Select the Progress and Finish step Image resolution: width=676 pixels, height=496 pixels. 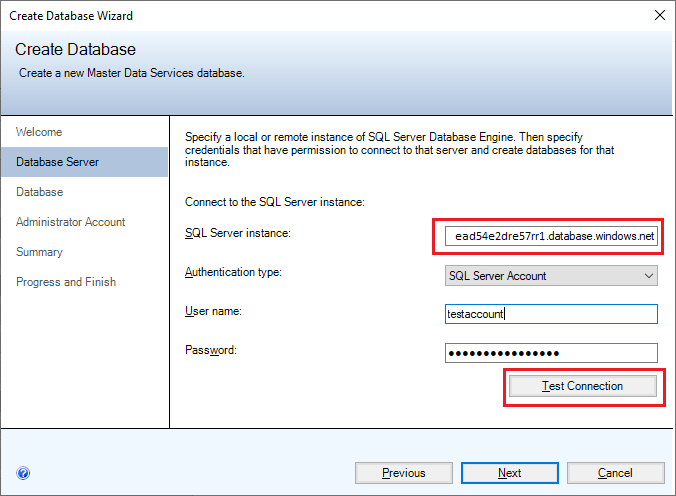66,282
